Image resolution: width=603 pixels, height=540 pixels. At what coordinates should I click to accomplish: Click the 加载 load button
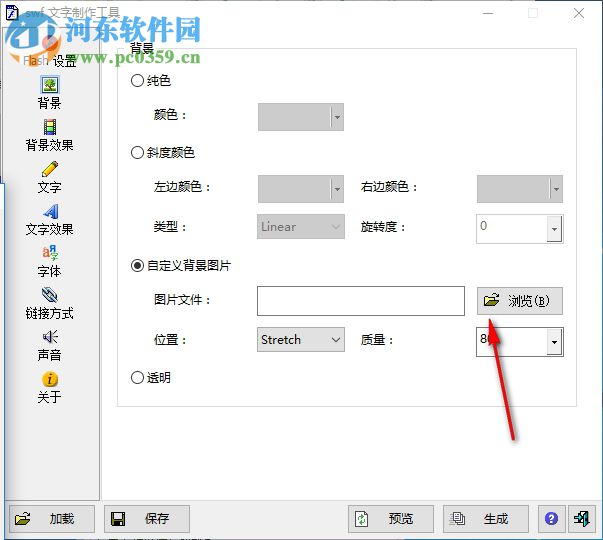[x=52, y=519]
